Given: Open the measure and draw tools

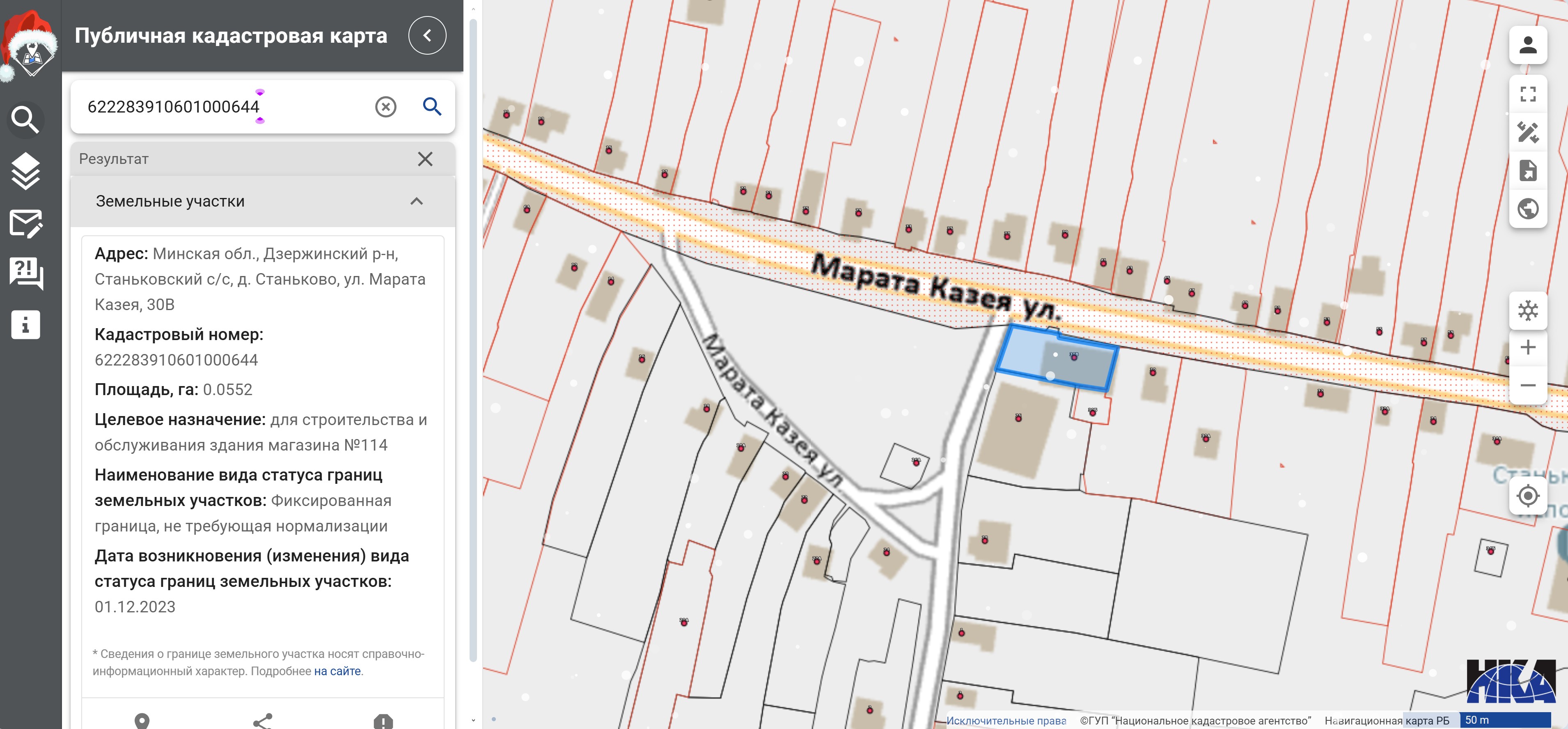Looking at the screenshot, I should click(1527, 131).
